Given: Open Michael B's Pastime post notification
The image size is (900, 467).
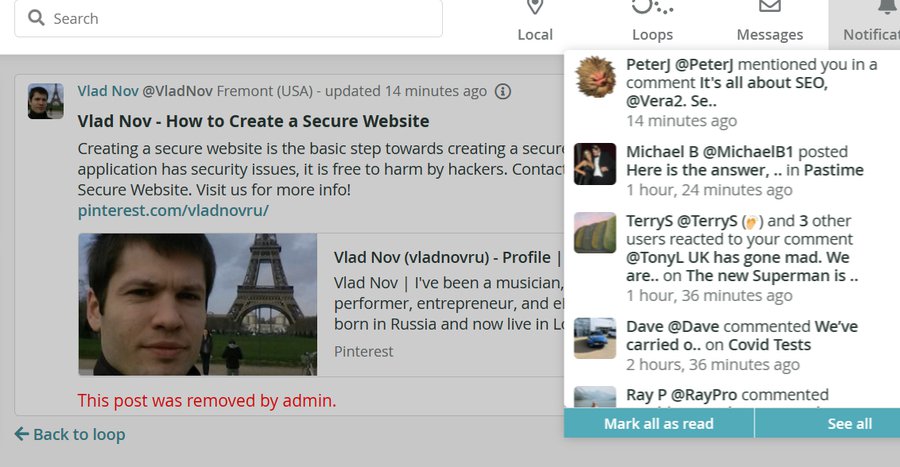Looking at the screenshot, I should pos(732,170).
